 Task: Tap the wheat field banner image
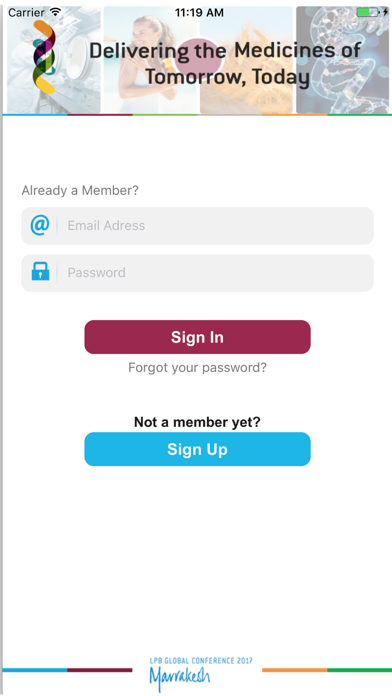[x=246, y=59]
